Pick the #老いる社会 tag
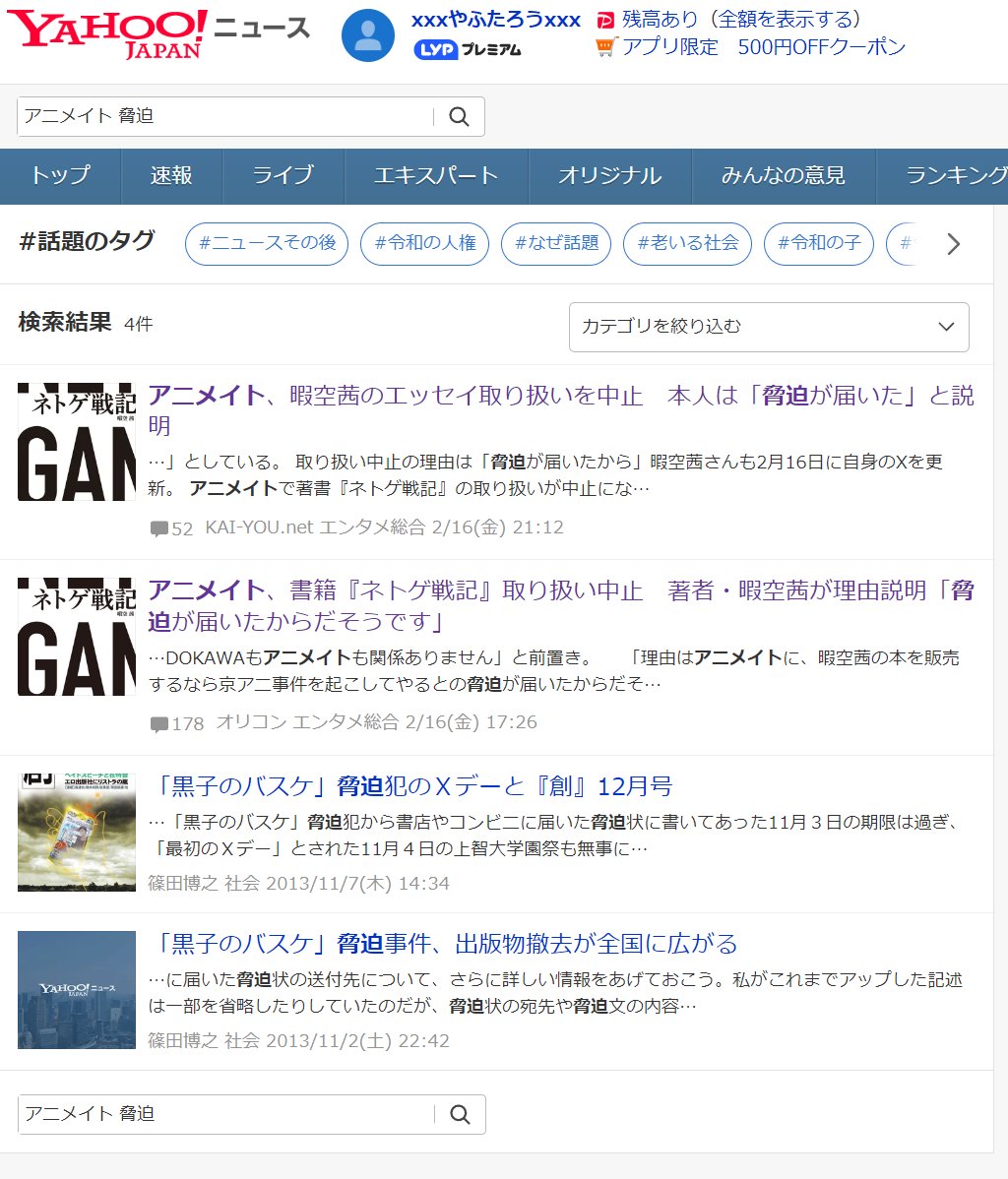The image size is (1008, 1179). tap(687, 244)
